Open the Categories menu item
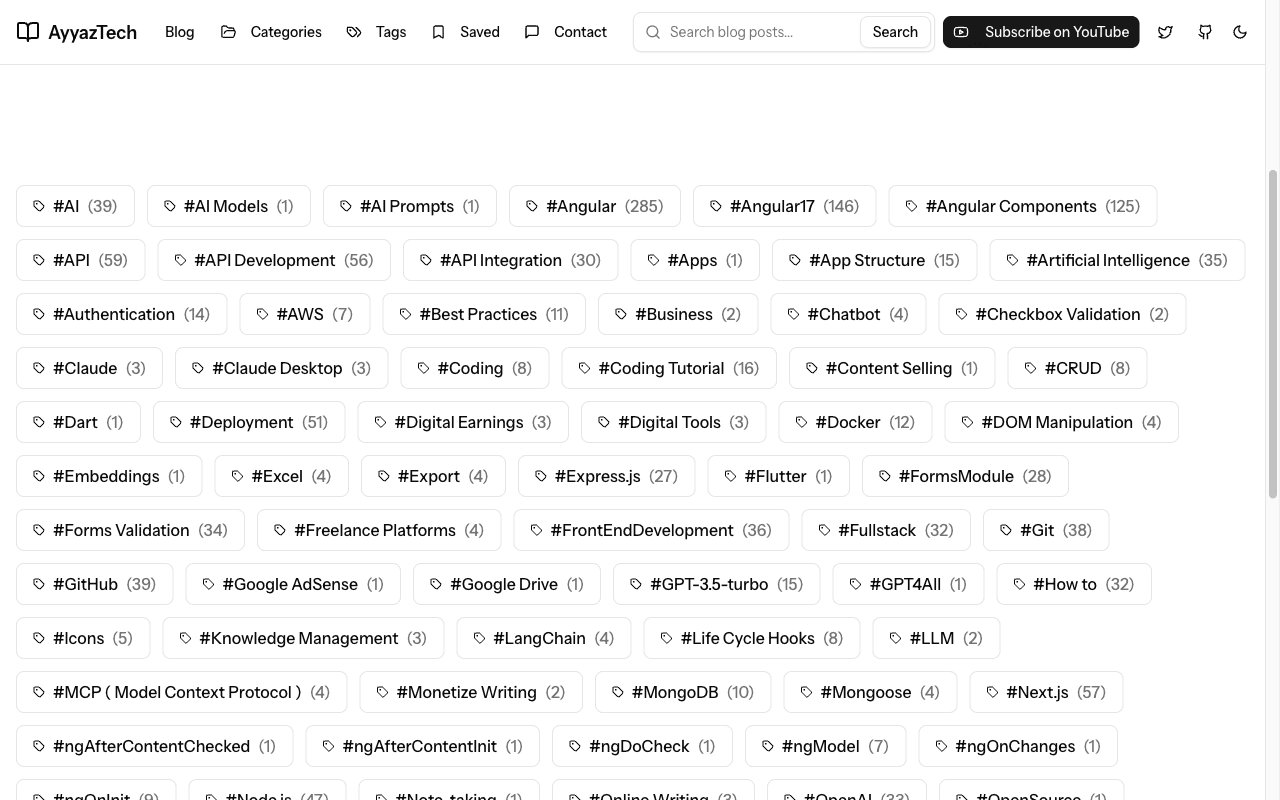The height and width of the screenshot is (800, 1280). [271, 32]
